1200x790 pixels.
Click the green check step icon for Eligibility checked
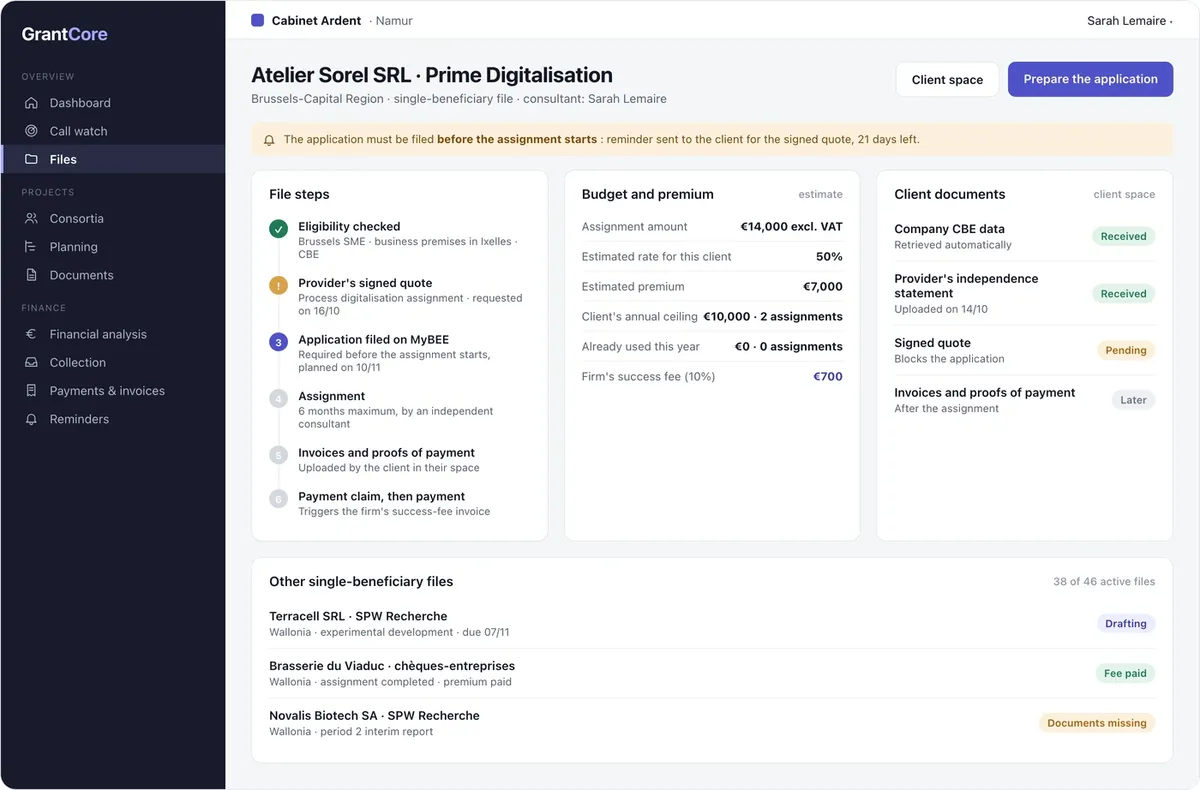point(279,229)
